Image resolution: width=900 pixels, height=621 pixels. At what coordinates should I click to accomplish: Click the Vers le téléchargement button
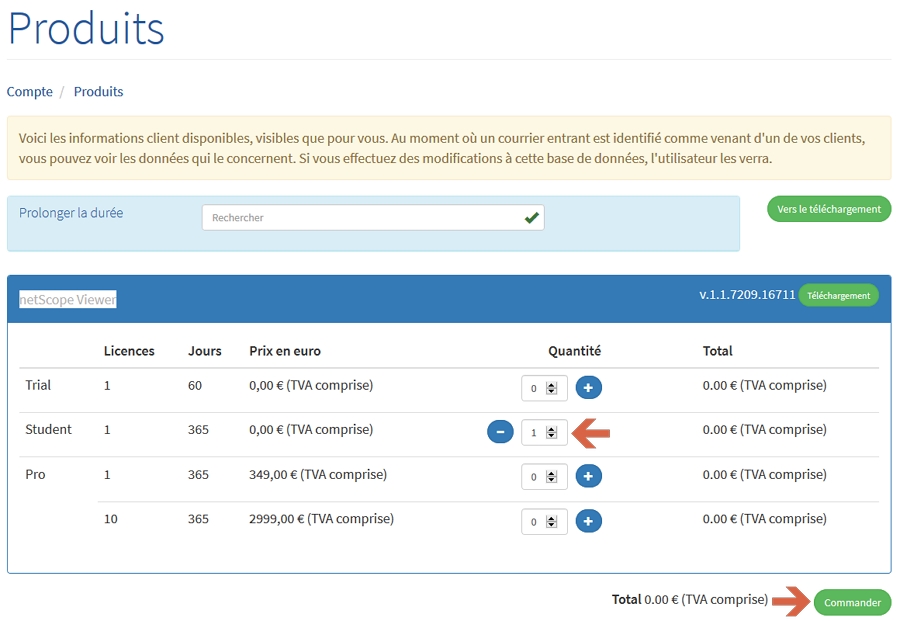829,209
